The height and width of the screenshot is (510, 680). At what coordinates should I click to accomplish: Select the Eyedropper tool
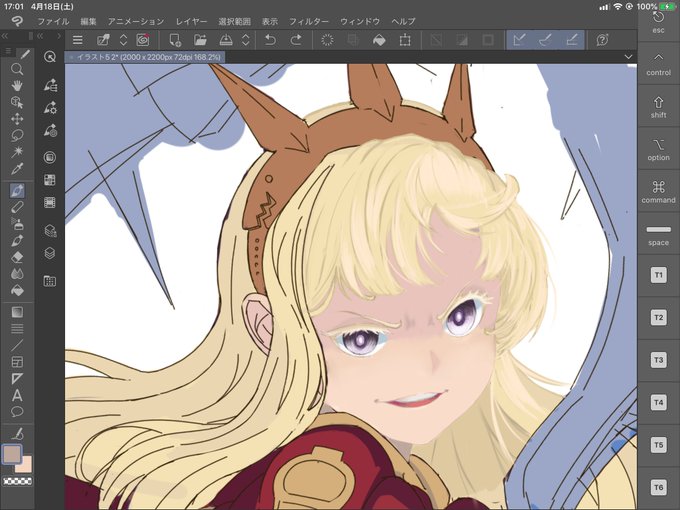17,169
